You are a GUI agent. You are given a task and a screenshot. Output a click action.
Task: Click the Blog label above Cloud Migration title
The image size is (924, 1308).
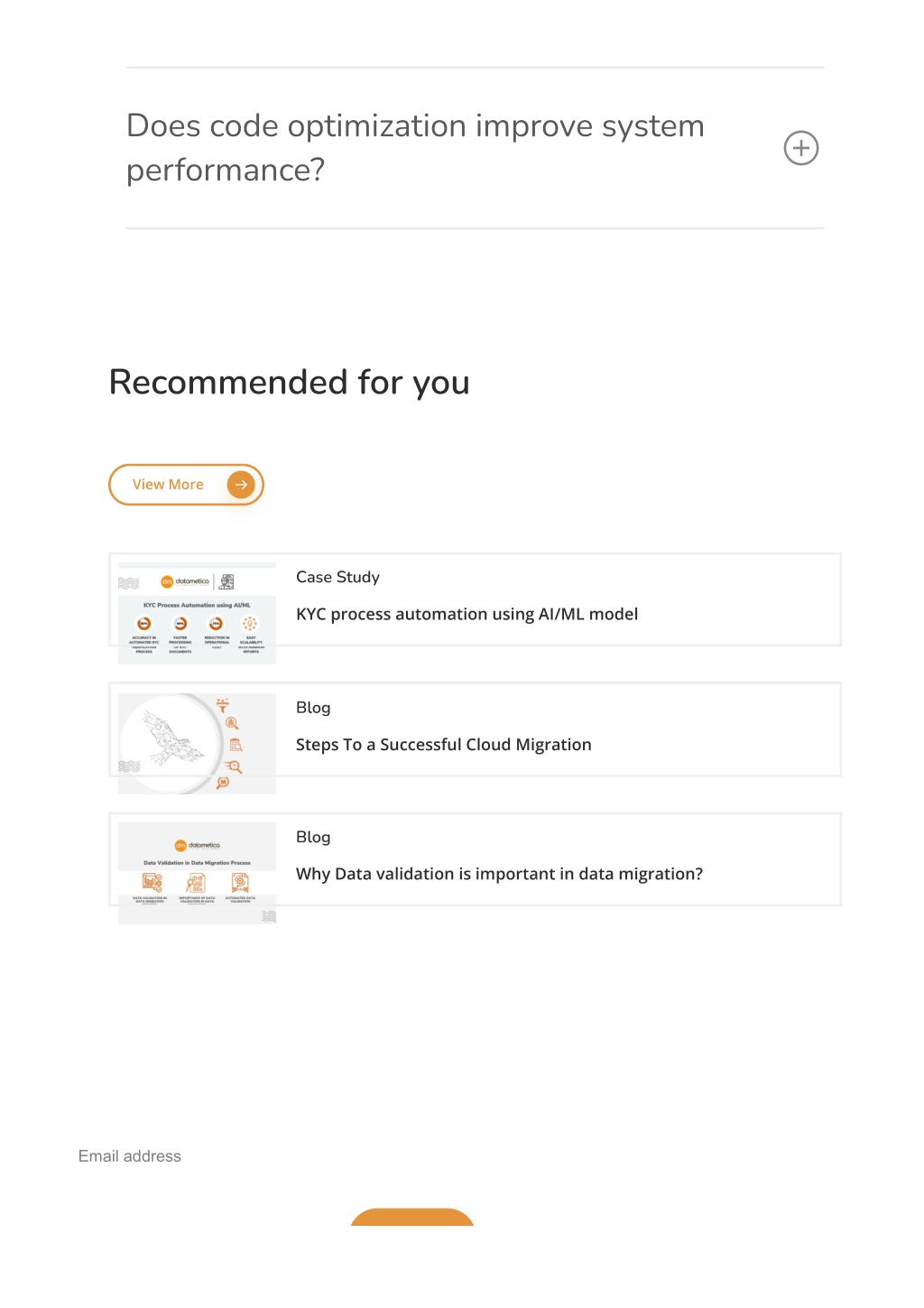pyautogui.click(x=313, y=708)
